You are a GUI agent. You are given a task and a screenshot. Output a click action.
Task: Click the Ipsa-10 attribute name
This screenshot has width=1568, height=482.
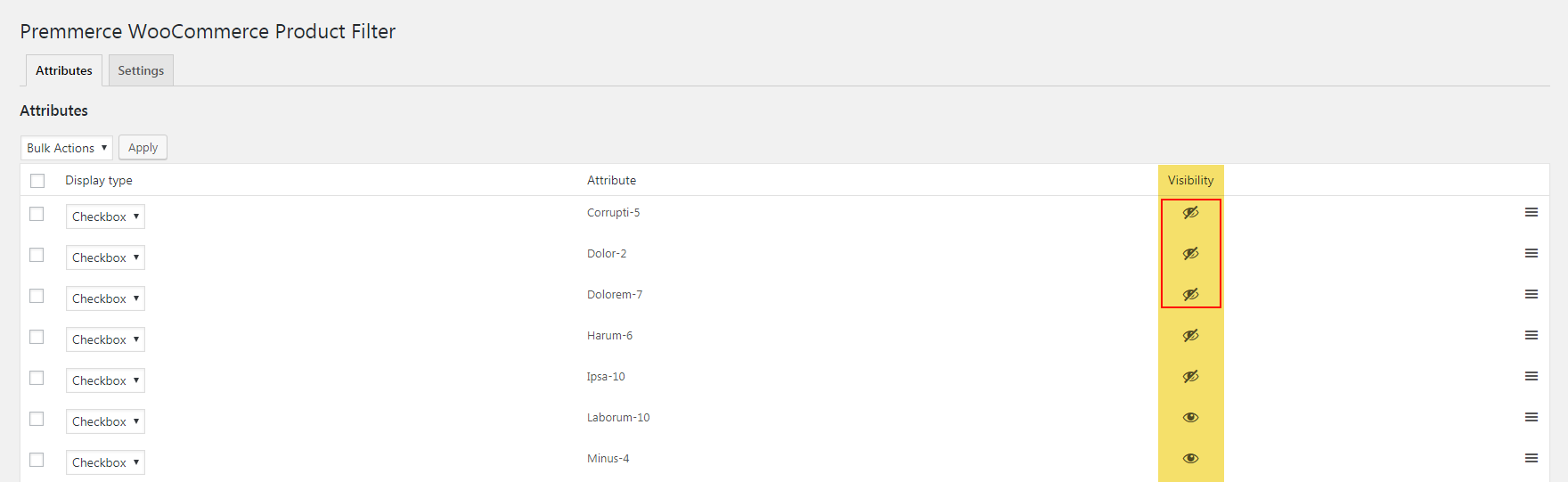pos(606,377)
